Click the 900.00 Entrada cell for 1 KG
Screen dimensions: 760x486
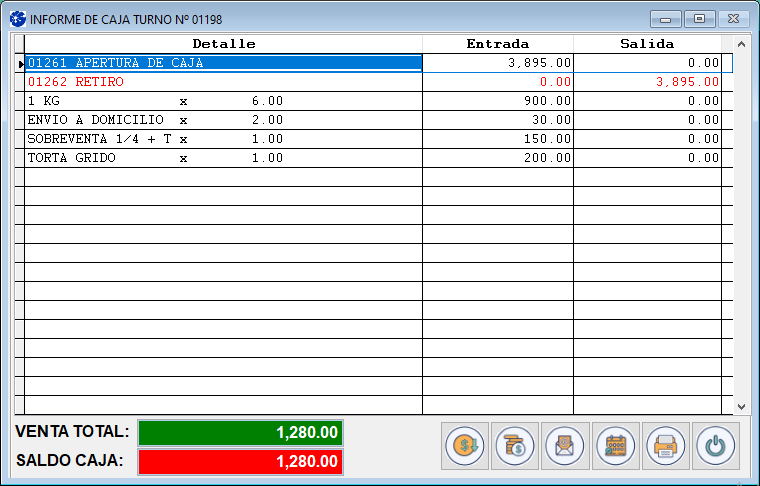(497, 101)
